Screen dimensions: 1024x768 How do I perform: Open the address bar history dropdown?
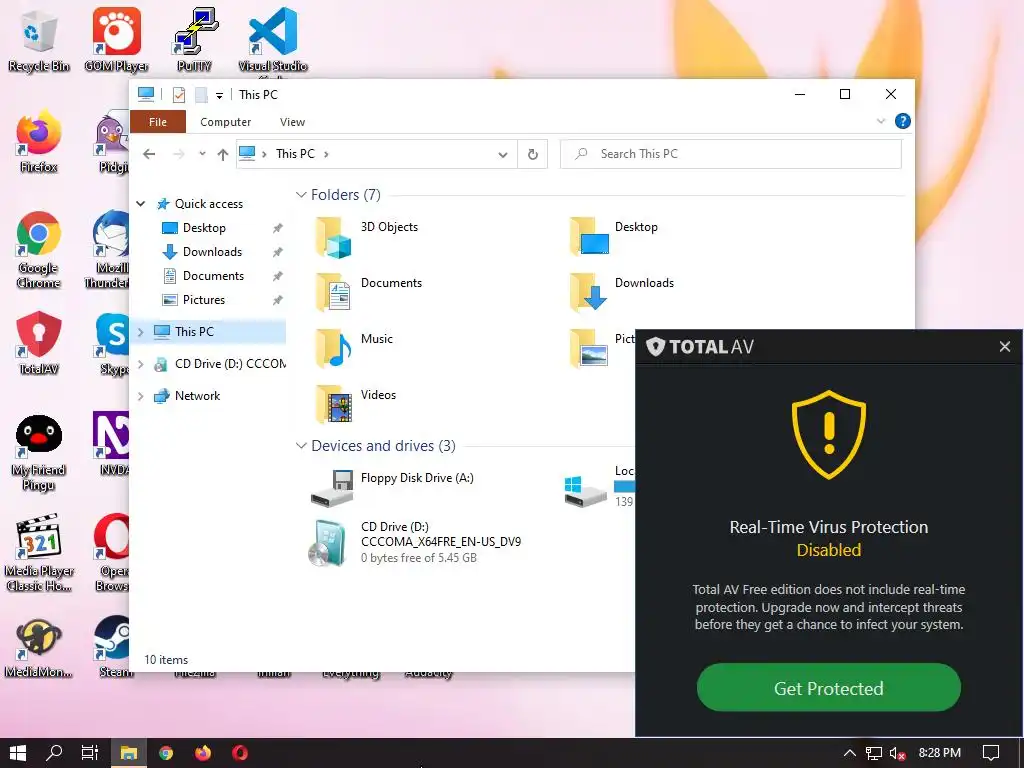point(503,154)
